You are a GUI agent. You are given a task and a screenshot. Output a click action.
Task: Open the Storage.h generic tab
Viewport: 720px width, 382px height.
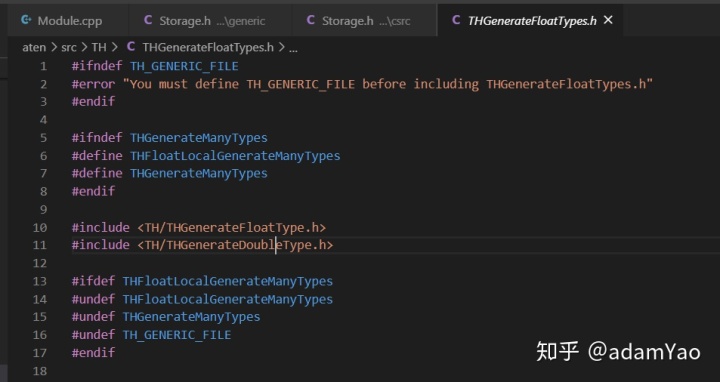coord(210,21)
